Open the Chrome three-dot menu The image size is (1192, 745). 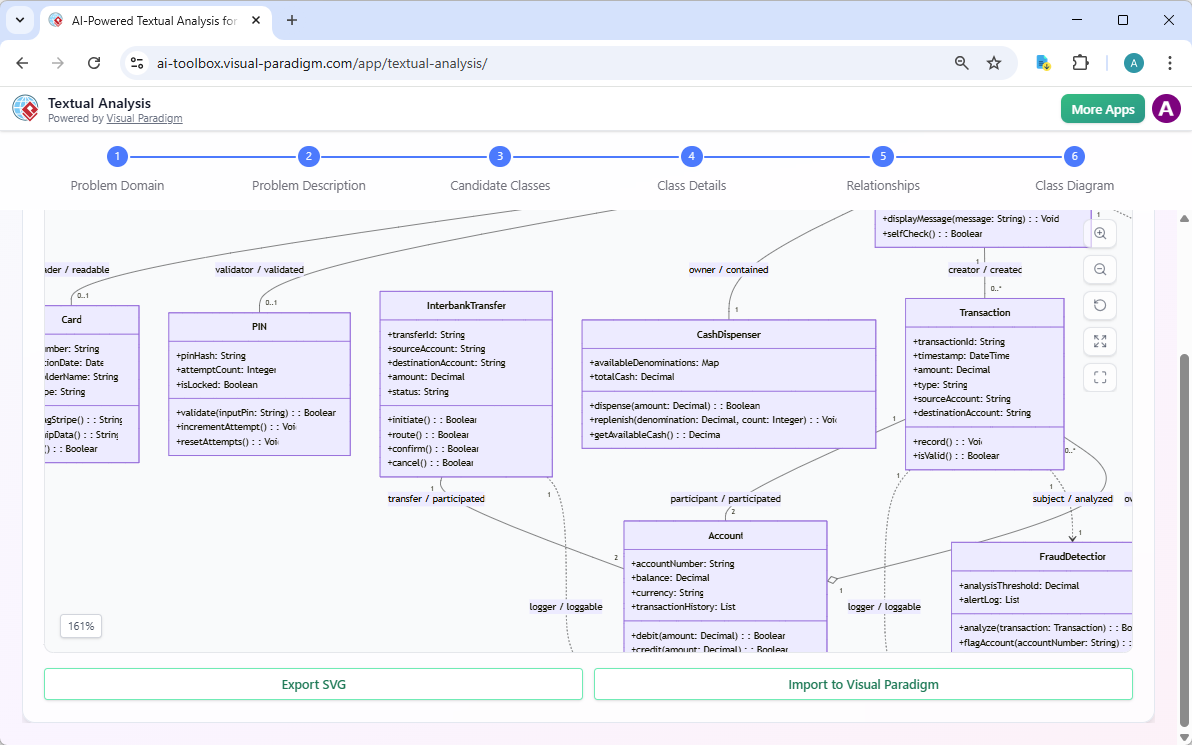(x=1170, y=63)
